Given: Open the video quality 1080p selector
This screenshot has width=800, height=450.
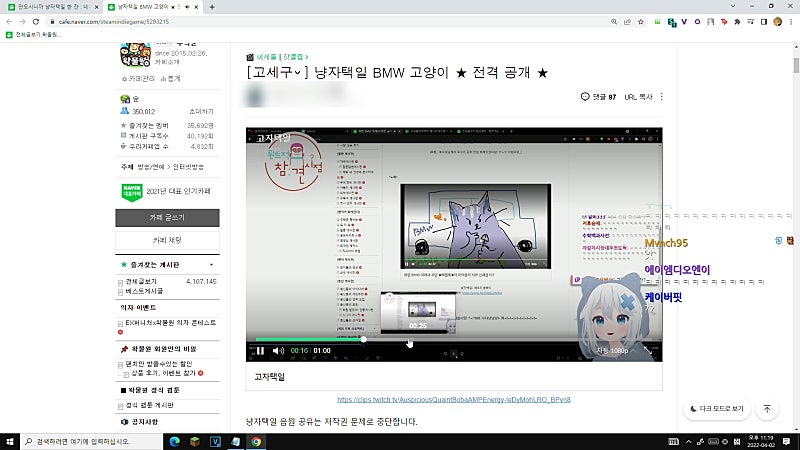Looking at the screenshot, I should tap(612, 351).
